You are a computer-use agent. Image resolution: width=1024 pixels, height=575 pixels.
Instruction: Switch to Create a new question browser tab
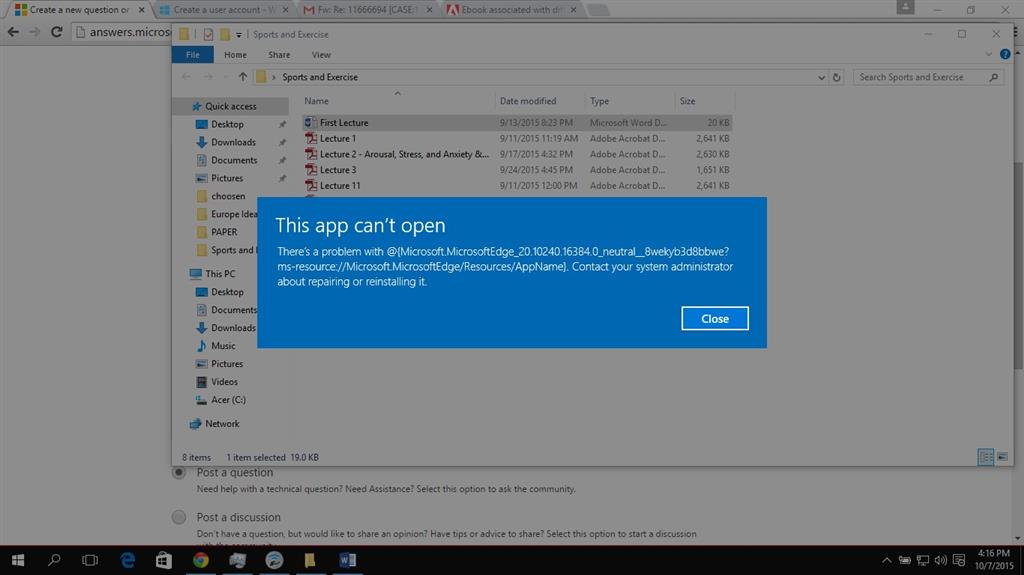coord(78,10)
